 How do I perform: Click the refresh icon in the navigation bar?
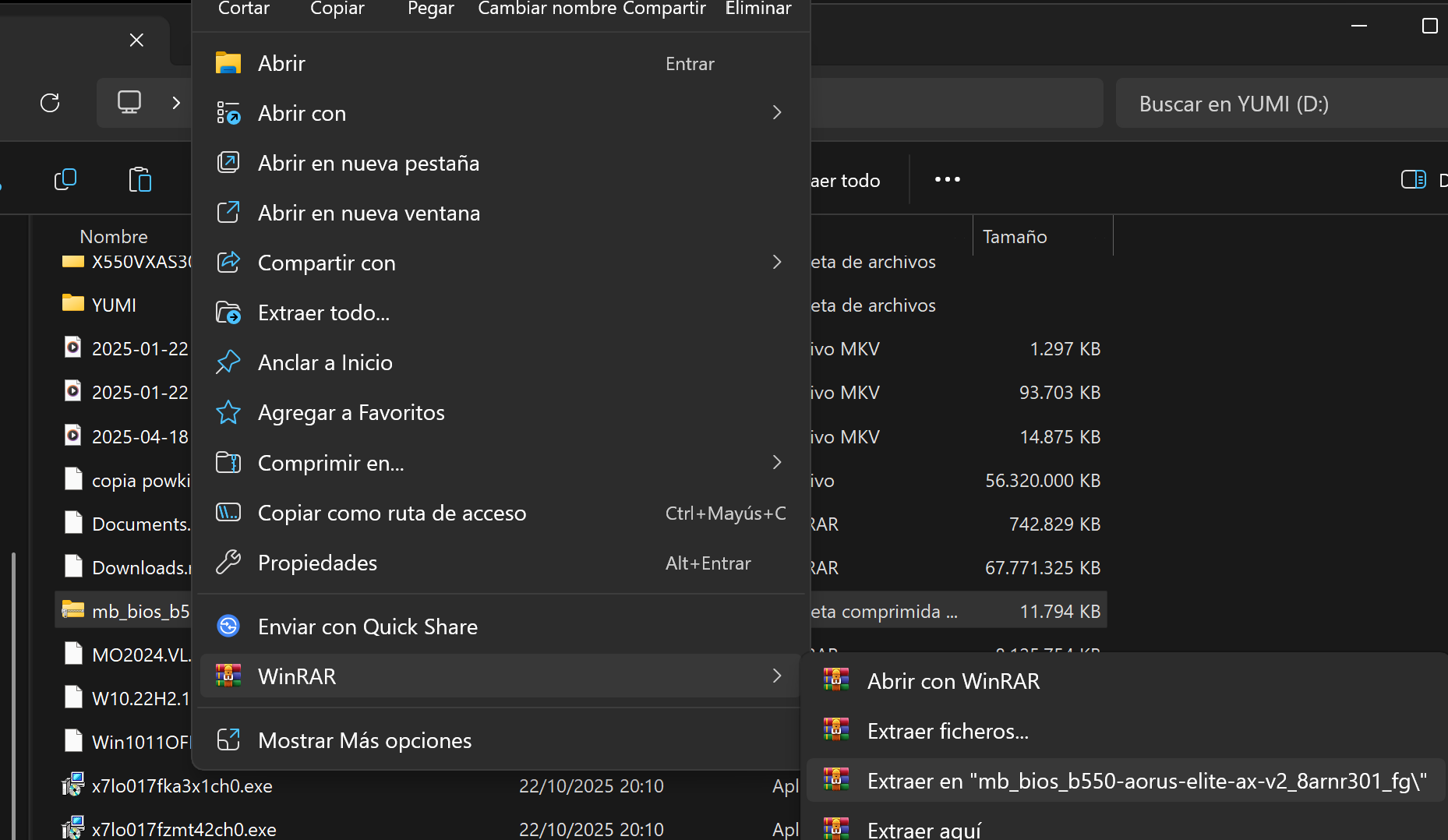pyautogui.click(x=50, y=103)
